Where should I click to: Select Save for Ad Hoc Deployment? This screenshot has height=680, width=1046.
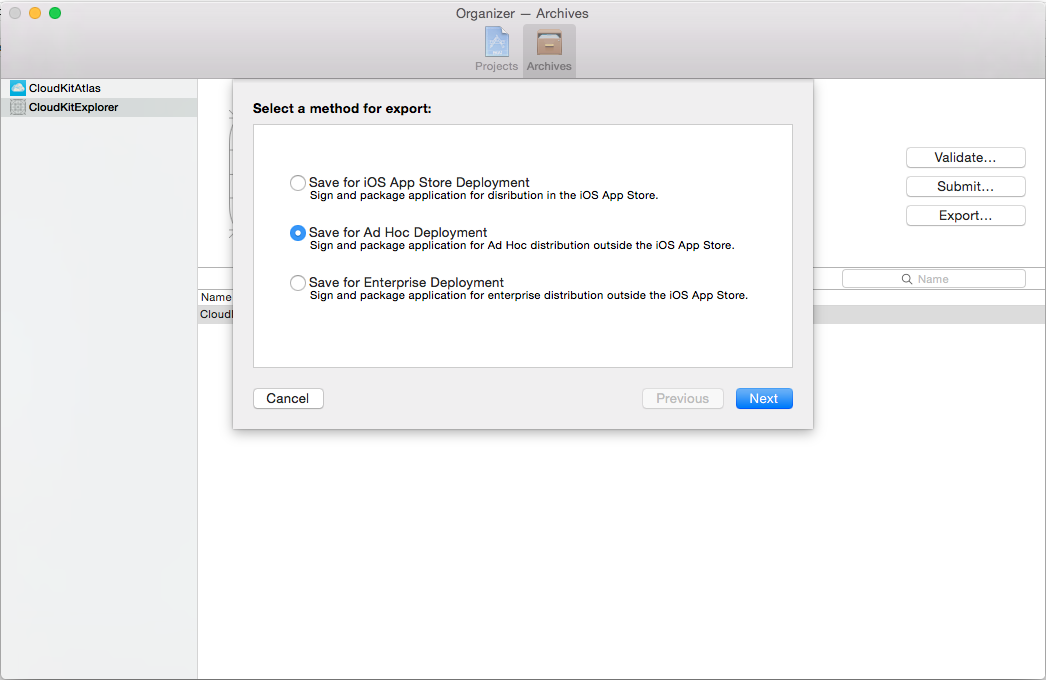click(297, 232)
